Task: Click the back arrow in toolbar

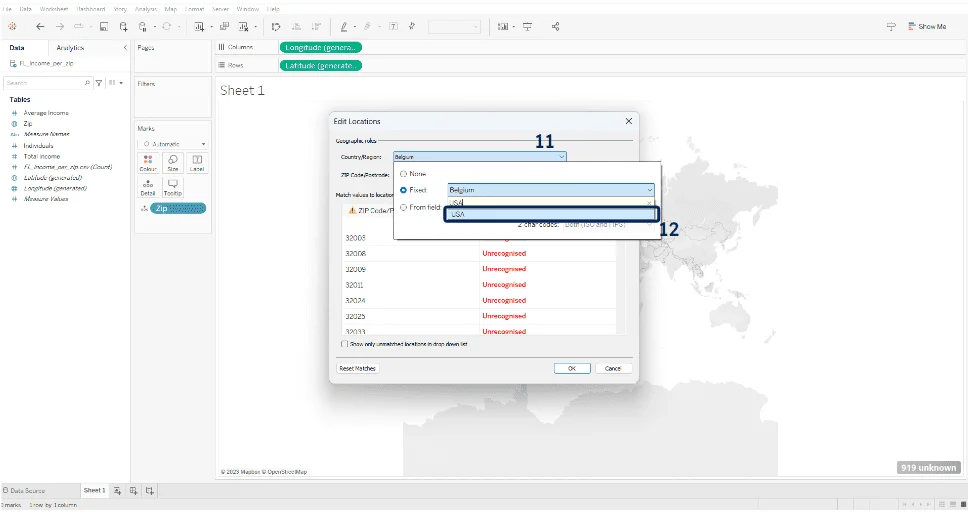Action: click(40, 27)
